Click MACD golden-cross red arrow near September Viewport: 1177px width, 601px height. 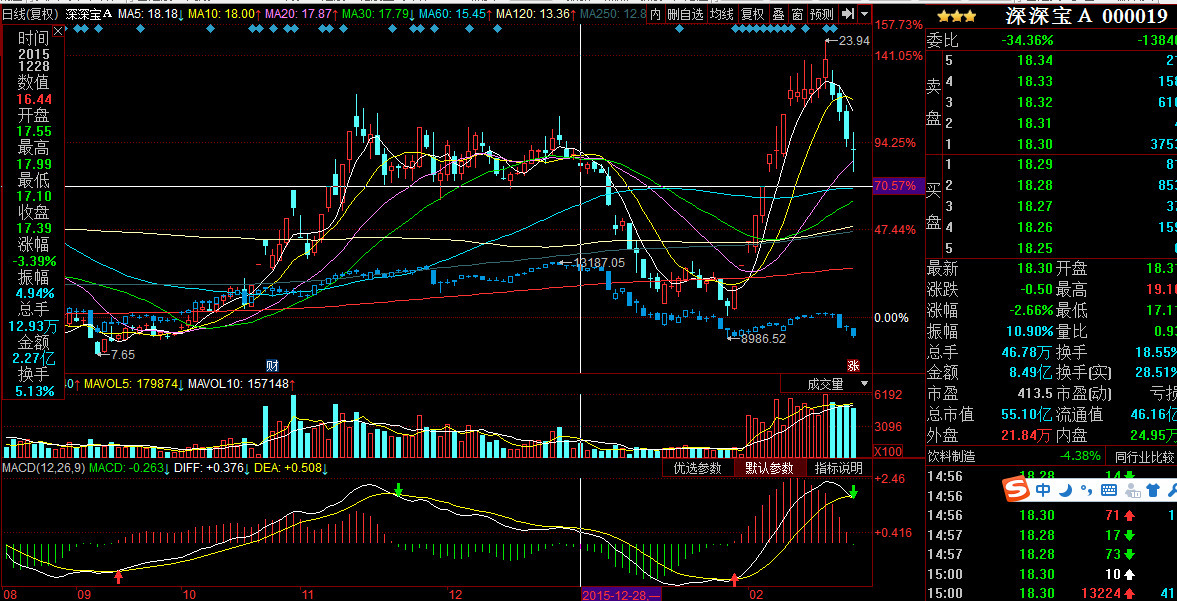(118, 577)
